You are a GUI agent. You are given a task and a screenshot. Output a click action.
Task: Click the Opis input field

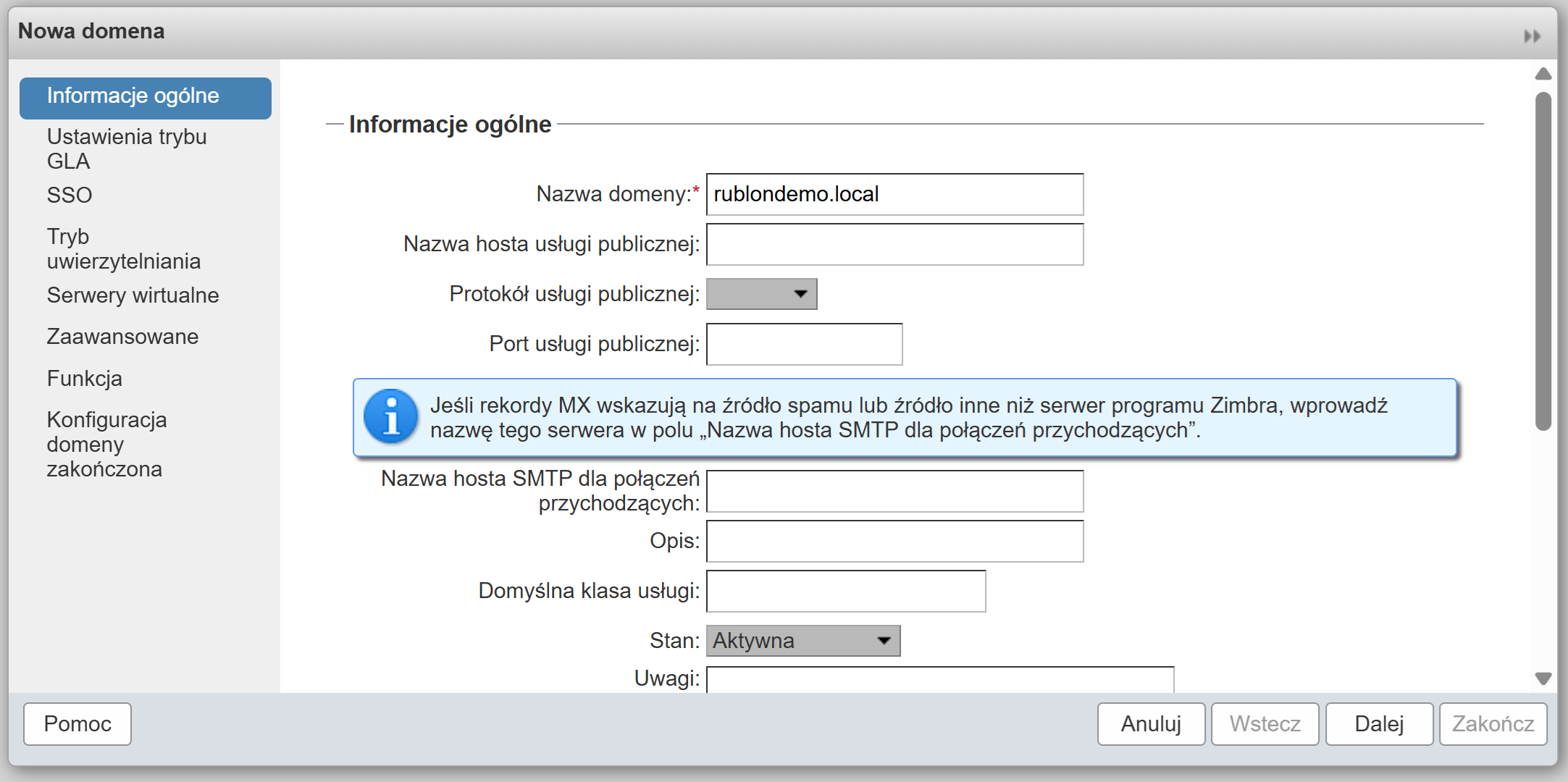894,541
